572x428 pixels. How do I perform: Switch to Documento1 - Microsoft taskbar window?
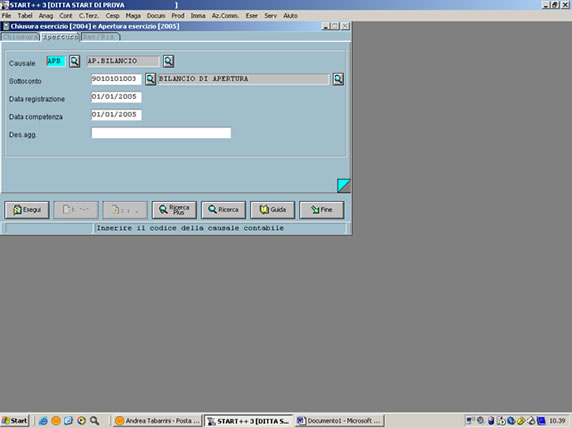coord(340,421)
